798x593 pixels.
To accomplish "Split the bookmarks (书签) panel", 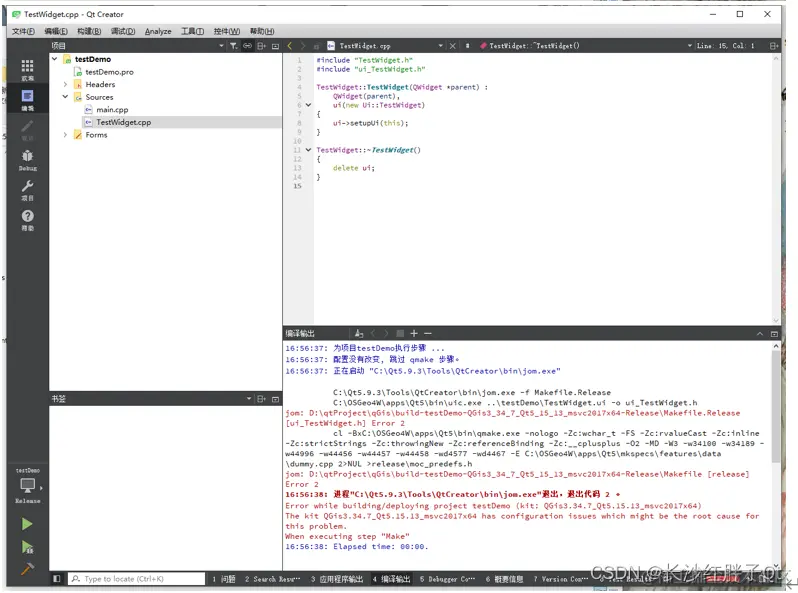I will point(262,399).
